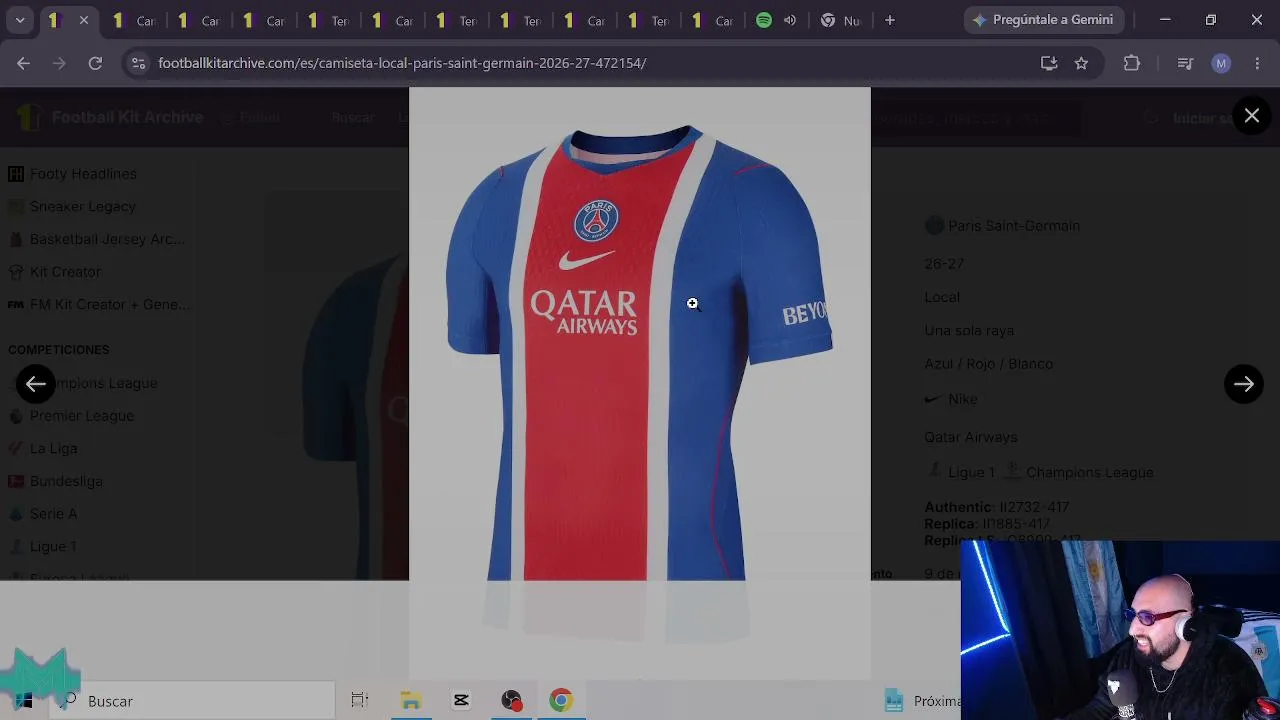
Task: Click the '26-27' season text
Action: [x=944, y=264]
